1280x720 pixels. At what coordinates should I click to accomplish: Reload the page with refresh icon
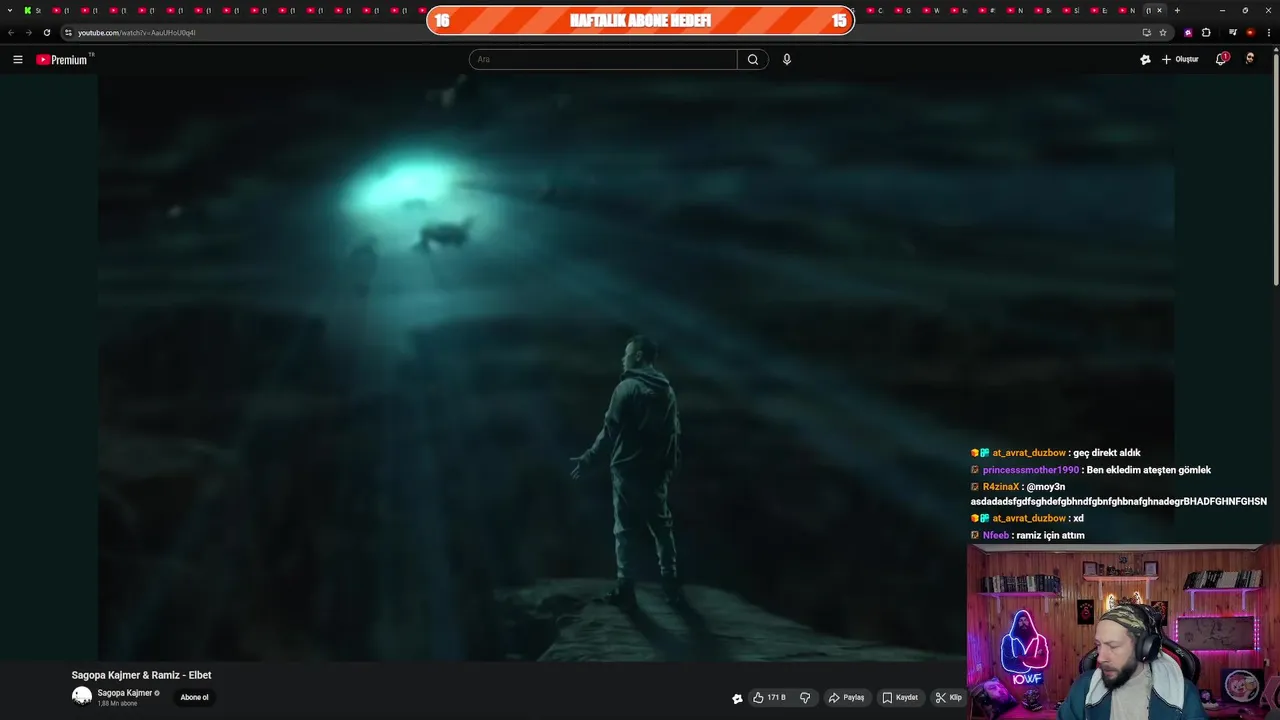click(x=46, y=32)
